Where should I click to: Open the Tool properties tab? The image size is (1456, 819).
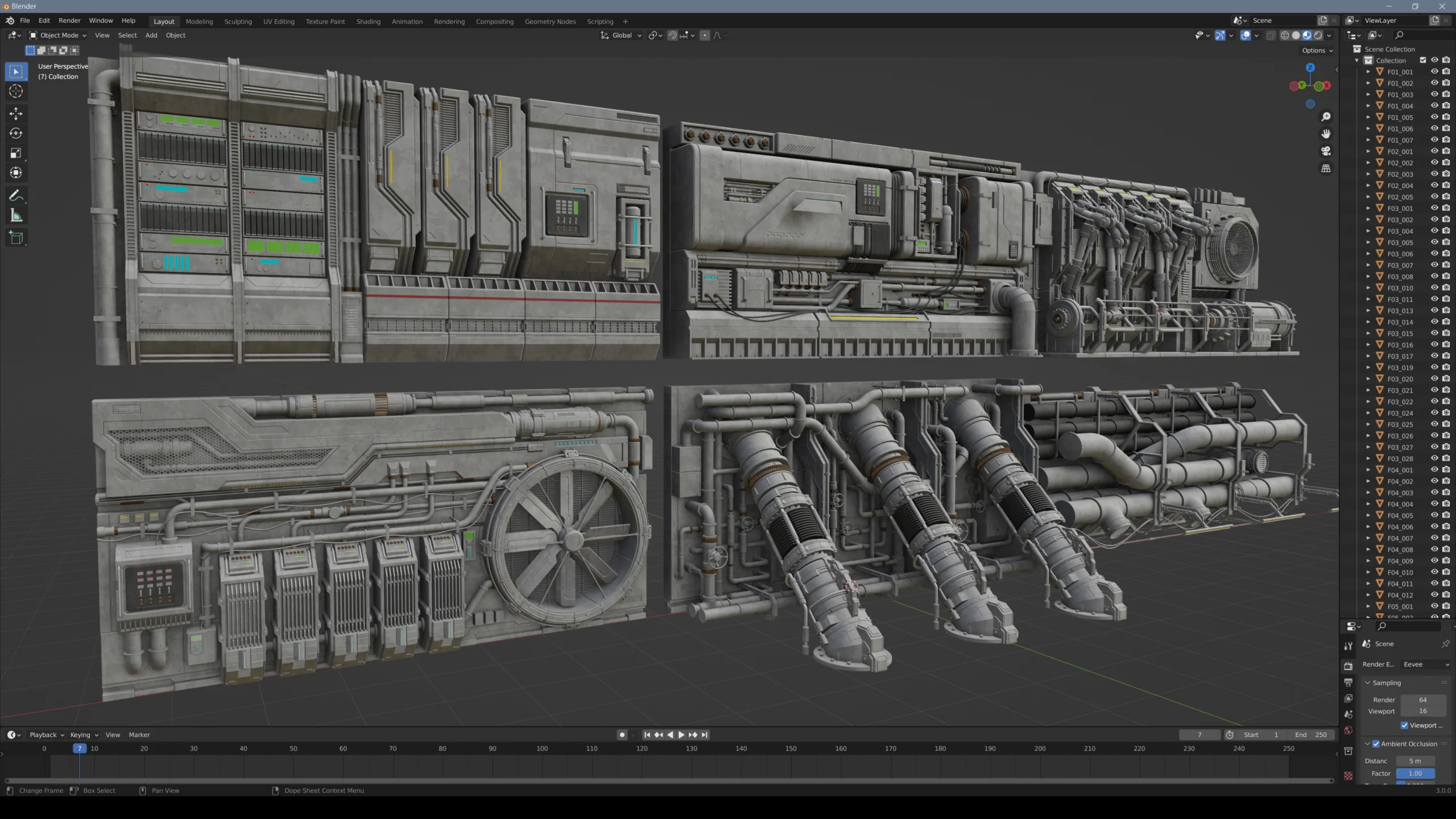(x=1349, y=646)
